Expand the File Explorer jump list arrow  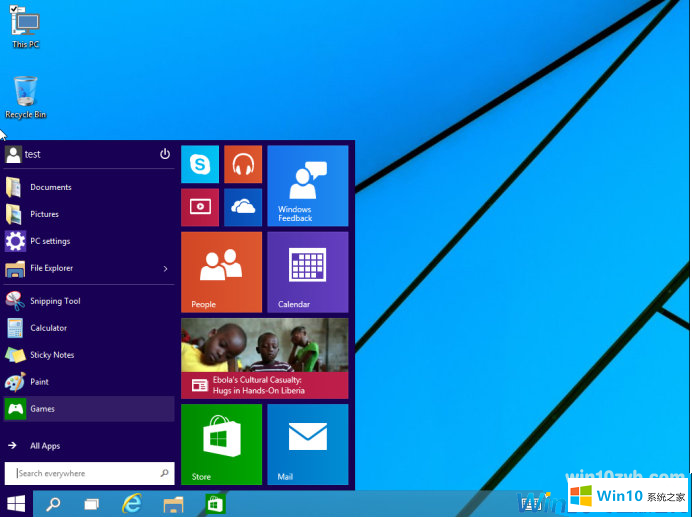tap(165, 269)
